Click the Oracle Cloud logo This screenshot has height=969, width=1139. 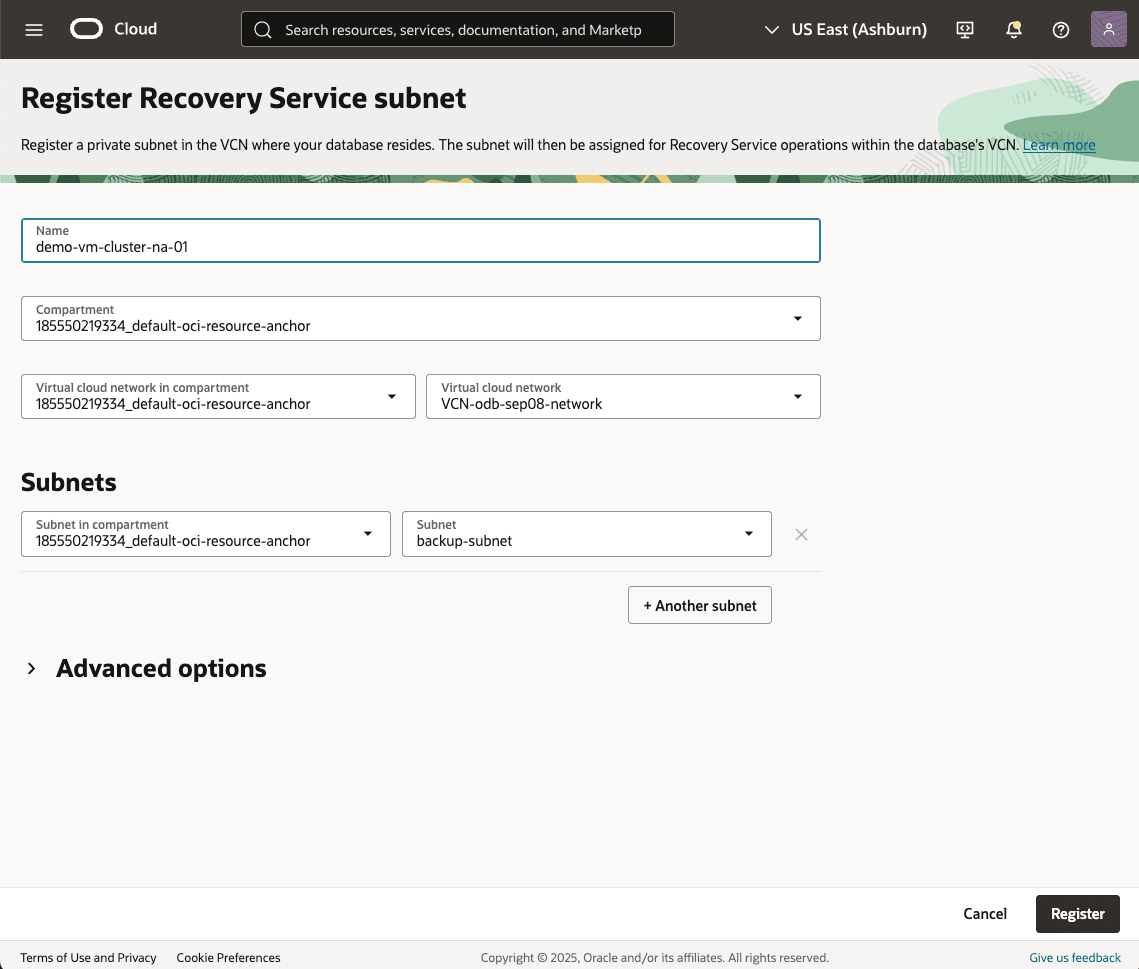(112, 29)
